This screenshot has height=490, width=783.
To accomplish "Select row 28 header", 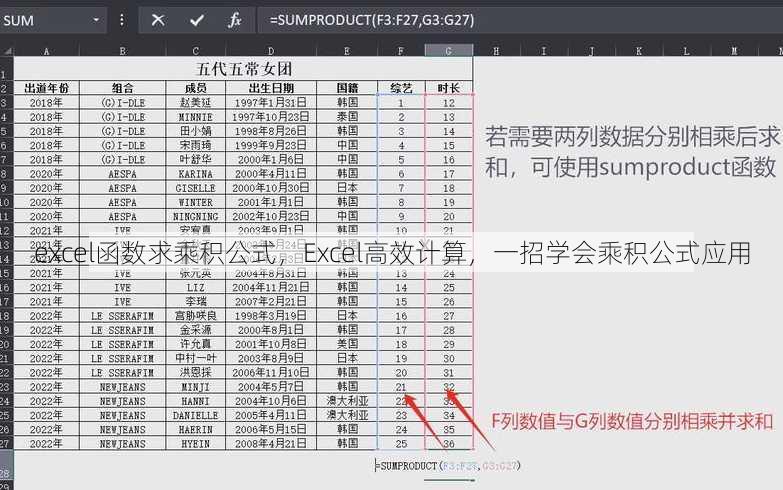I will point(6,467).
